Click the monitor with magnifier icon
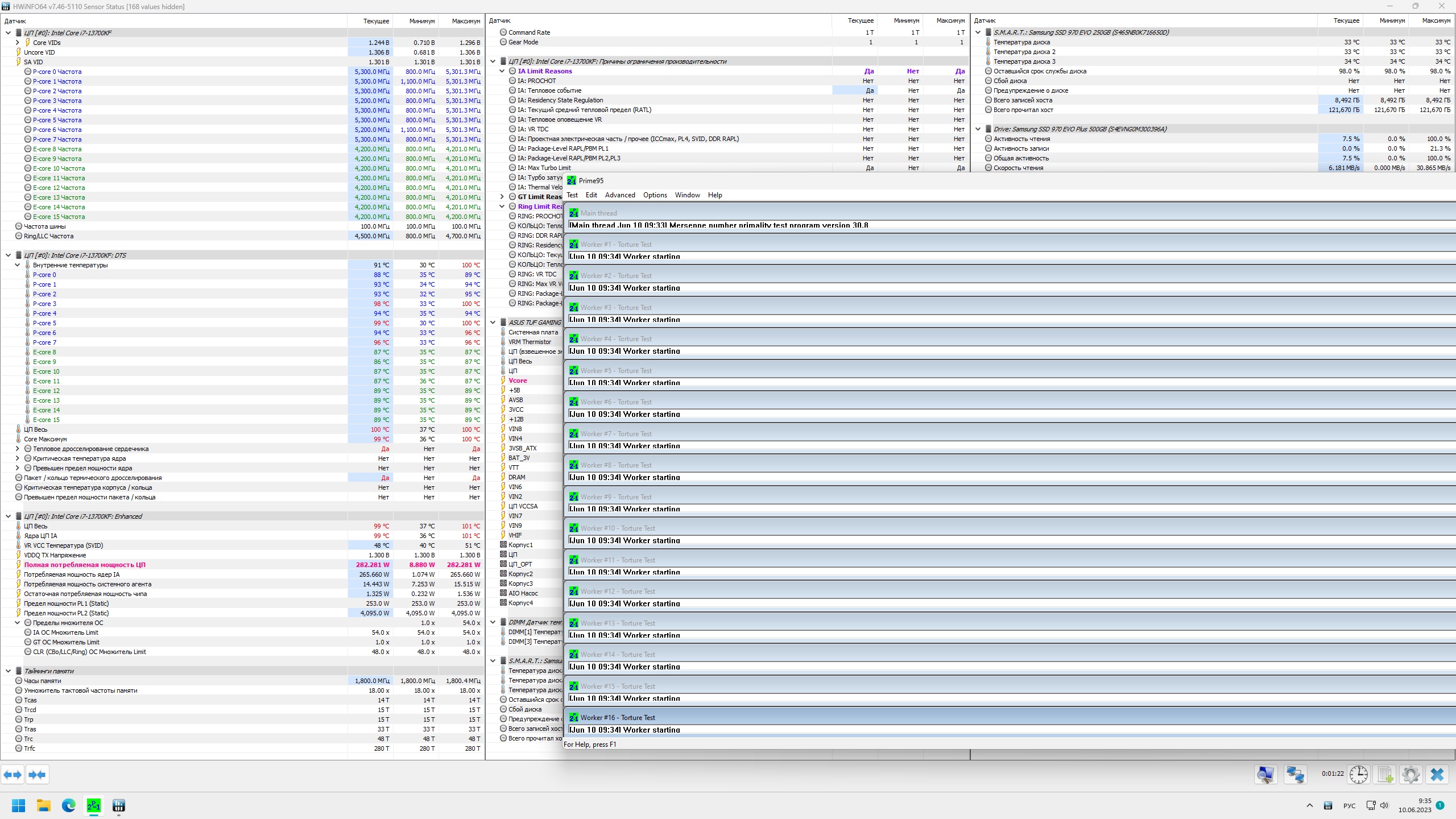1456x819 pixels. (x=1265, y=774)
